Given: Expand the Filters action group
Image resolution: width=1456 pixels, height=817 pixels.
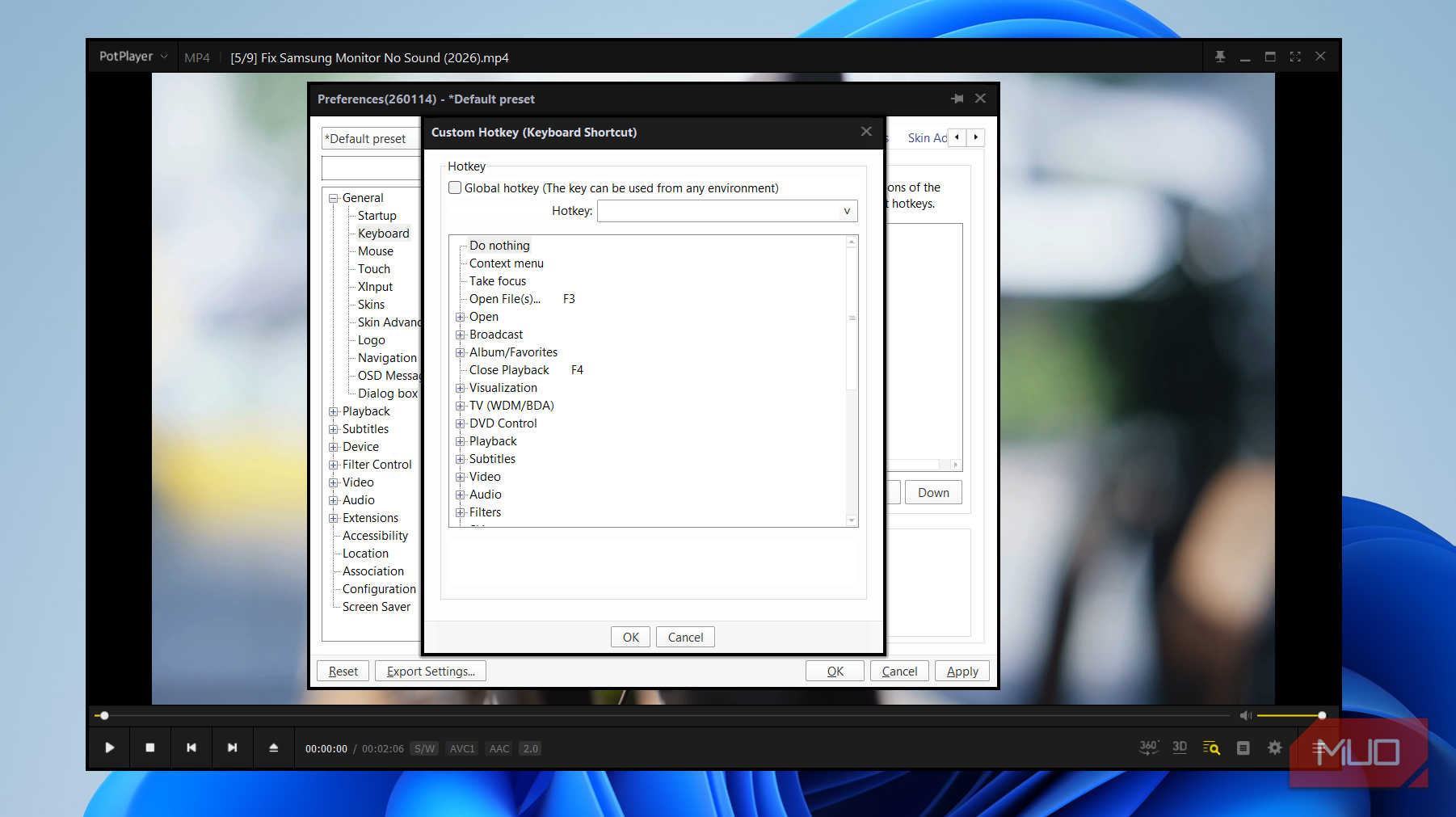Looking at the screenshot, I should [x=460, y=512].
